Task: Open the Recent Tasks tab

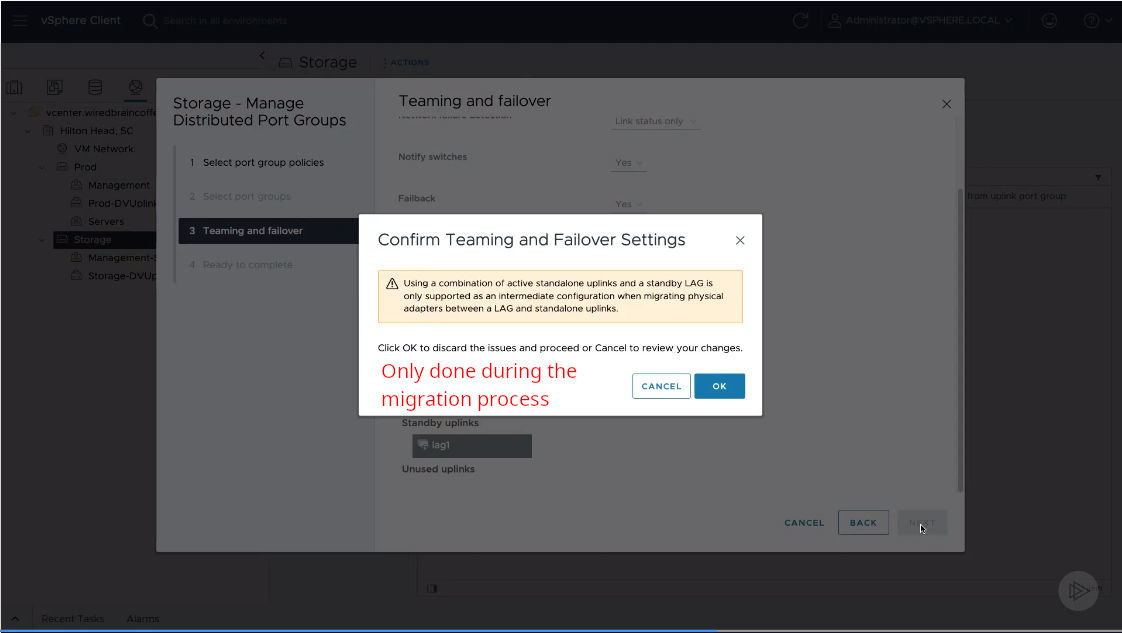Action: [72, 619]
